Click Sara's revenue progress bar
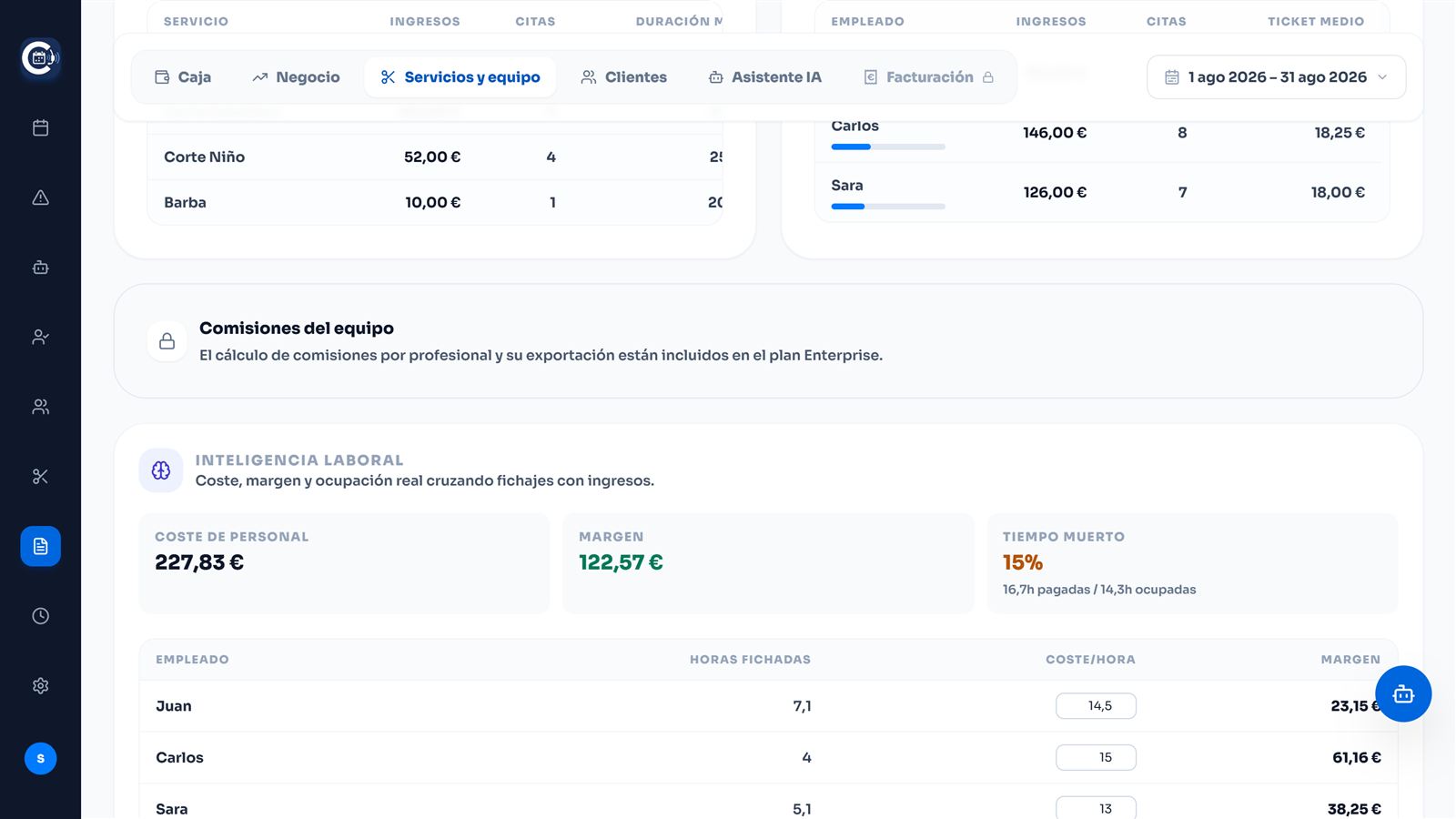 point(888,207)
